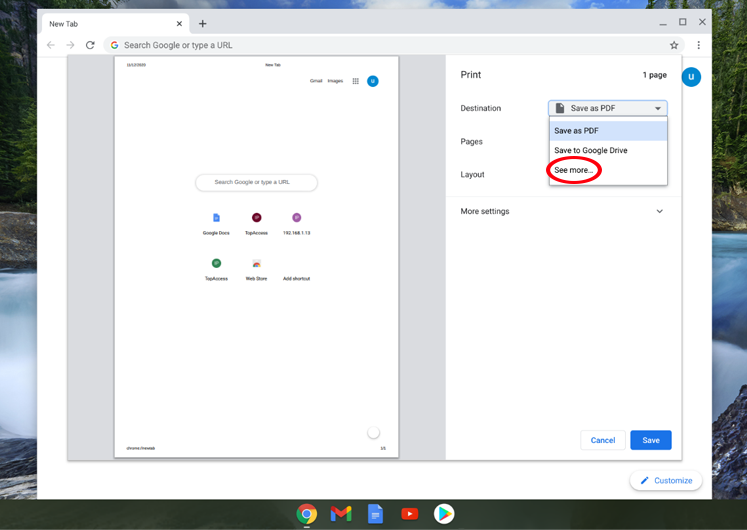Click the Customize button
Viewport: 747px width, 530px height.
click(666, 481)
